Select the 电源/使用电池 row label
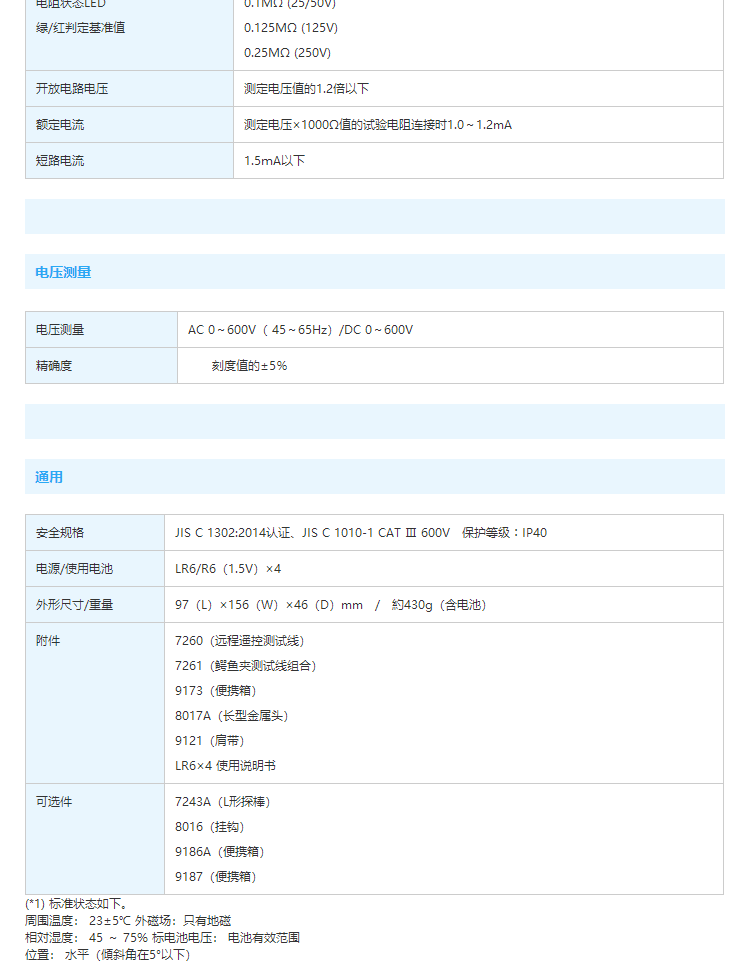 74,568
